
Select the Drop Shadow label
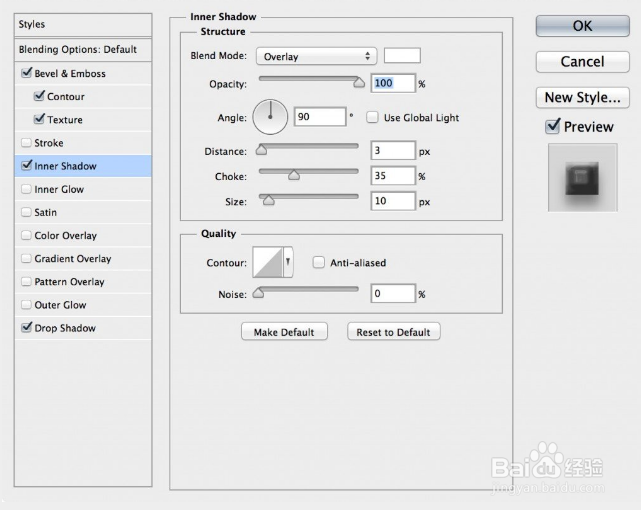[x=65, y=328]
